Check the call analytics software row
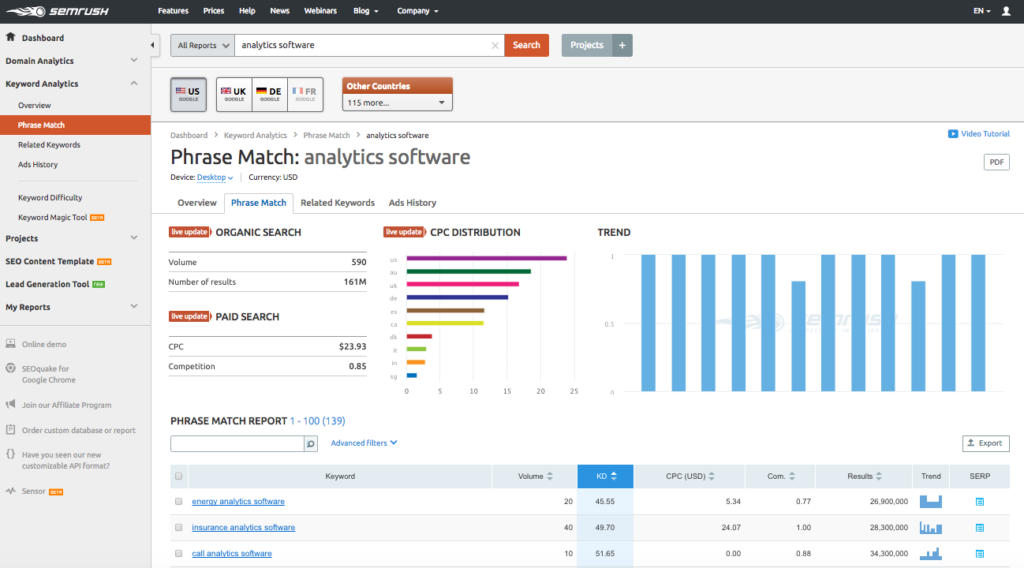 click(x=178, y=554)
